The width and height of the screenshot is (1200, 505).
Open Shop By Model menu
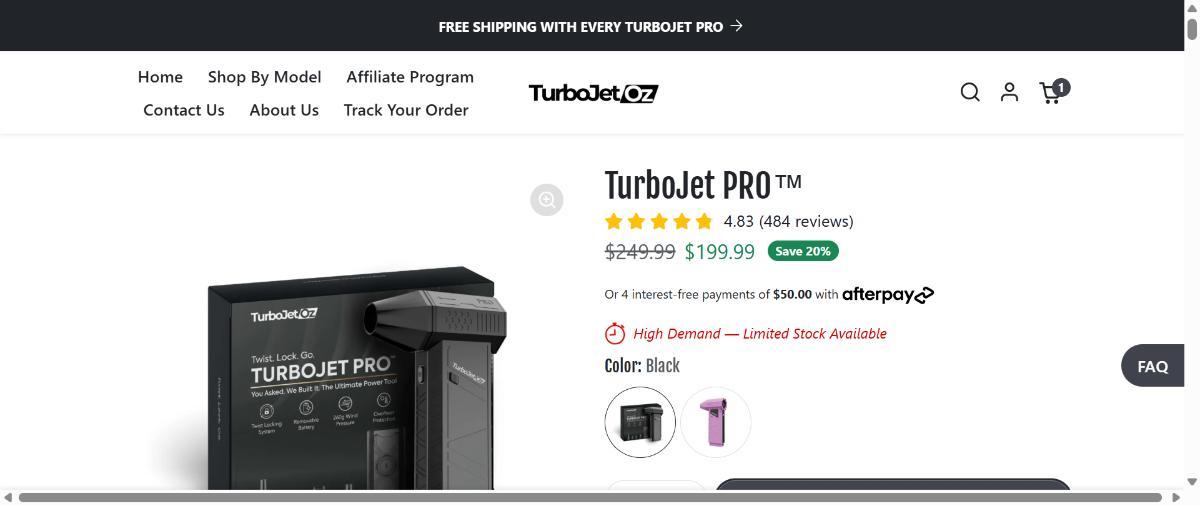(264, 77)
